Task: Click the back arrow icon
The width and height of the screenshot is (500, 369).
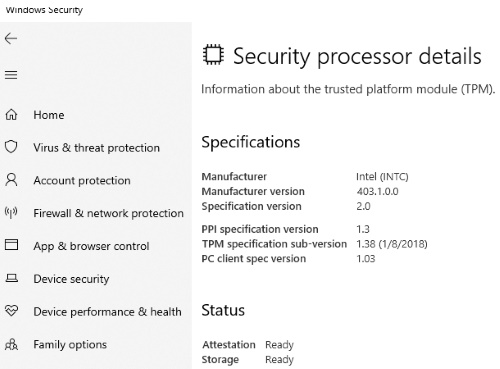Action: click(11, 39)
